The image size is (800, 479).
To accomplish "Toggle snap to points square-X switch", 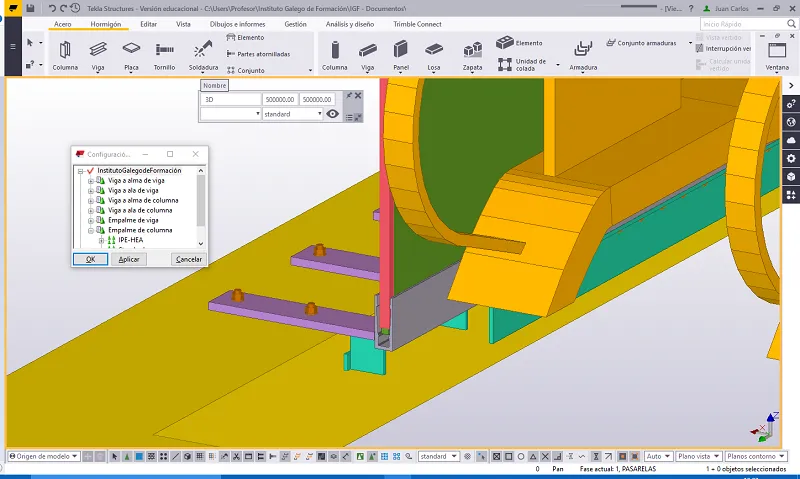I will click(x=496, y=456).
